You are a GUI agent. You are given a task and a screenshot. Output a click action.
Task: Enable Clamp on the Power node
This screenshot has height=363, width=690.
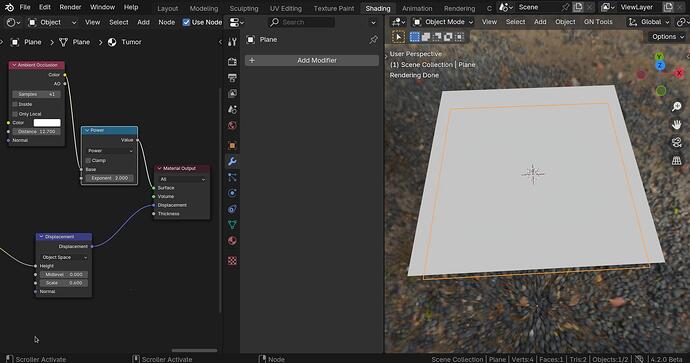(88, 161)
